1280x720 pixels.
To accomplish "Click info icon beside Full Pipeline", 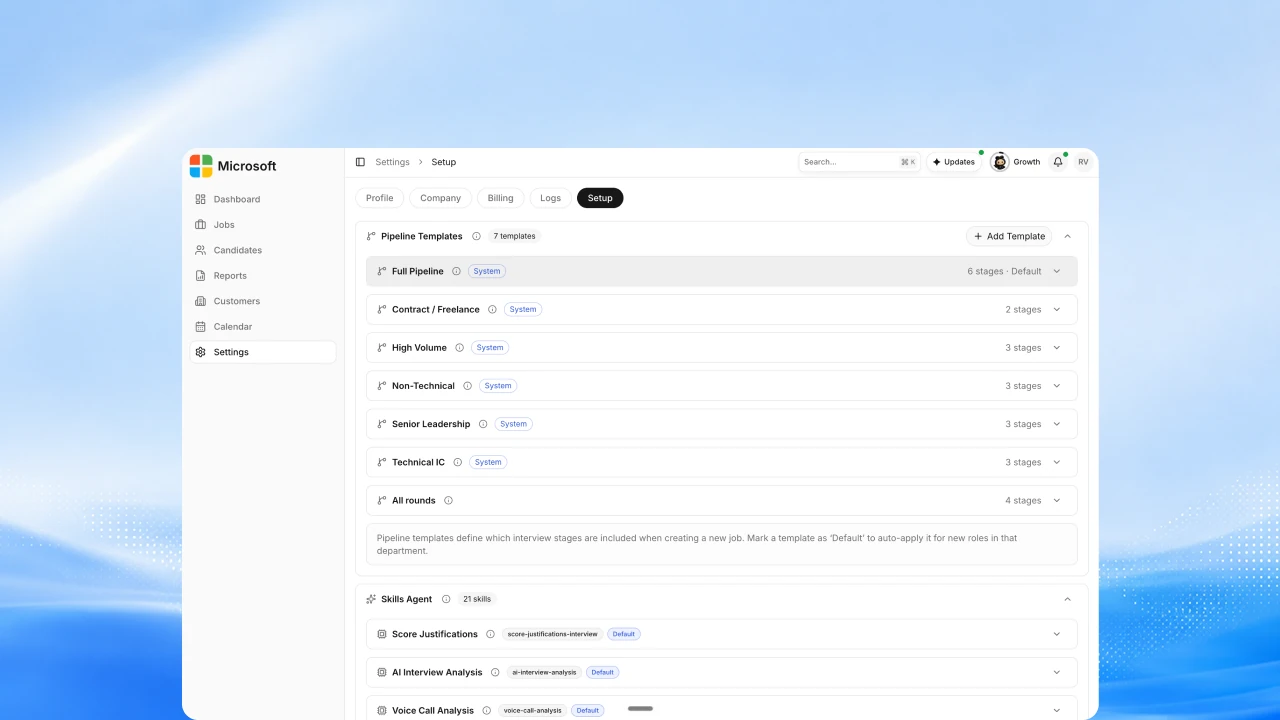I will [x=456, y=271].
